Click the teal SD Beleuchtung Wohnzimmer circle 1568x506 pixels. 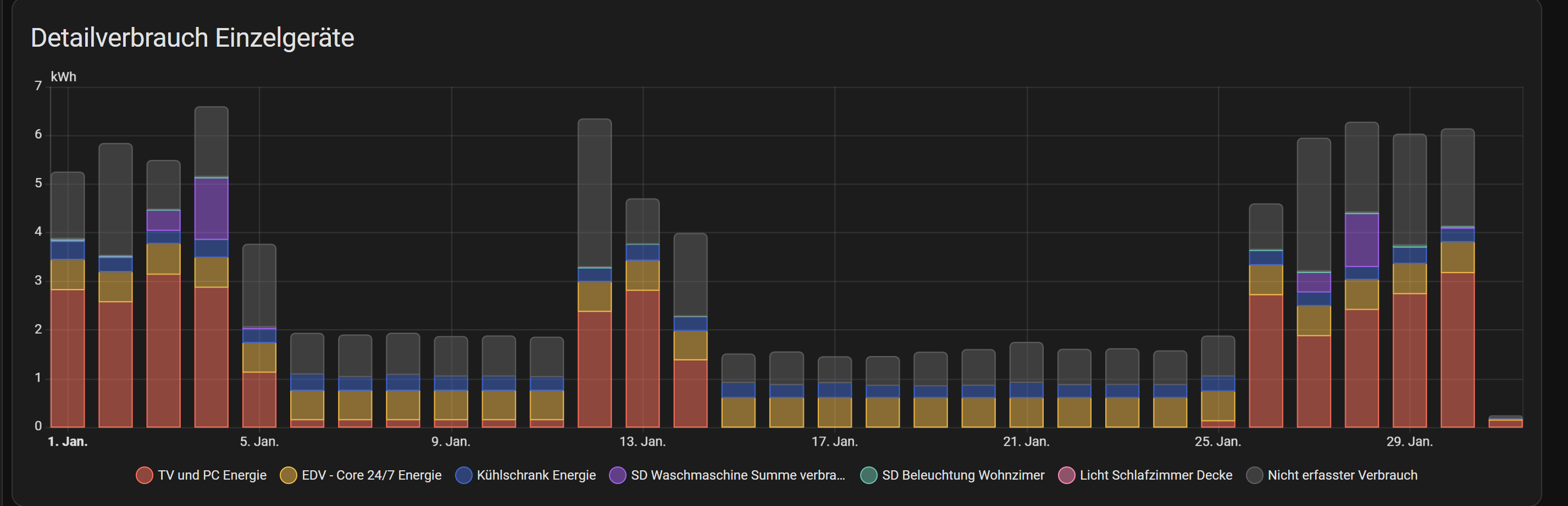[868, 475]
